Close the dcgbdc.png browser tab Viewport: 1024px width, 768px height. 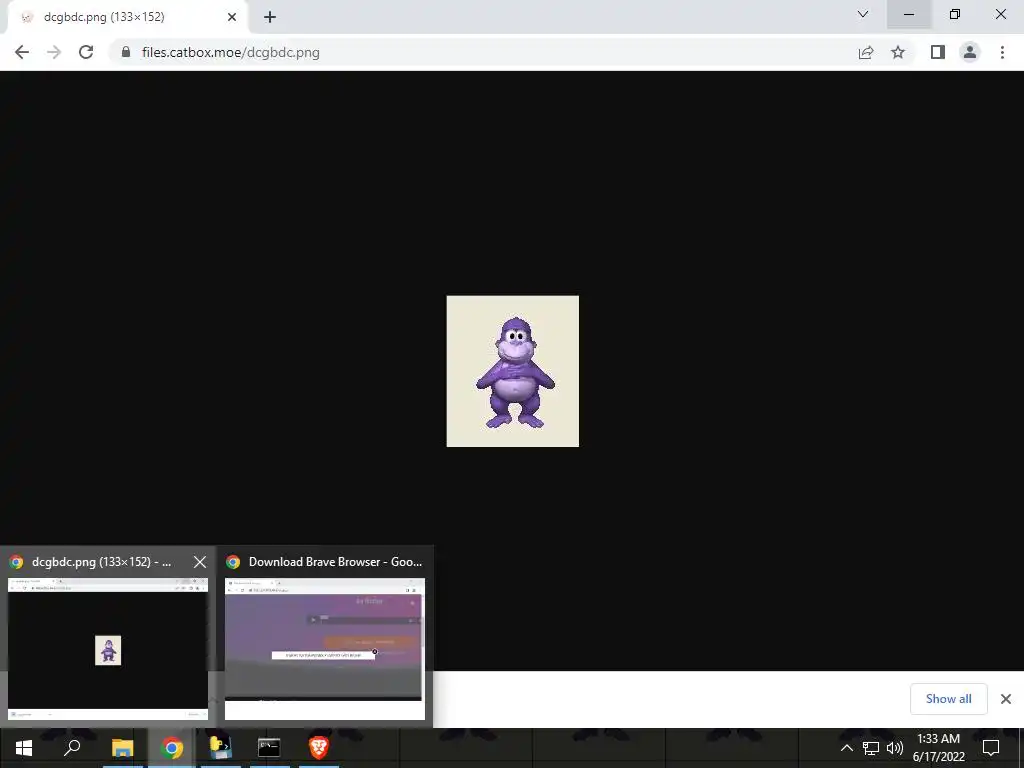coord(232,17)
